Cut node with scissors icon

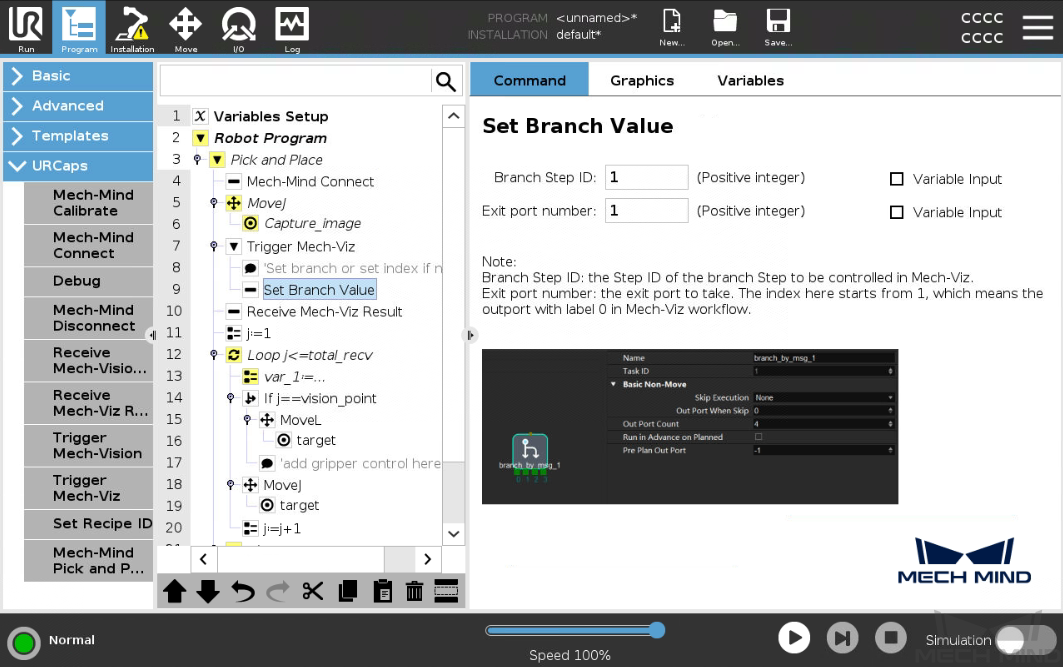click(313, 591)
